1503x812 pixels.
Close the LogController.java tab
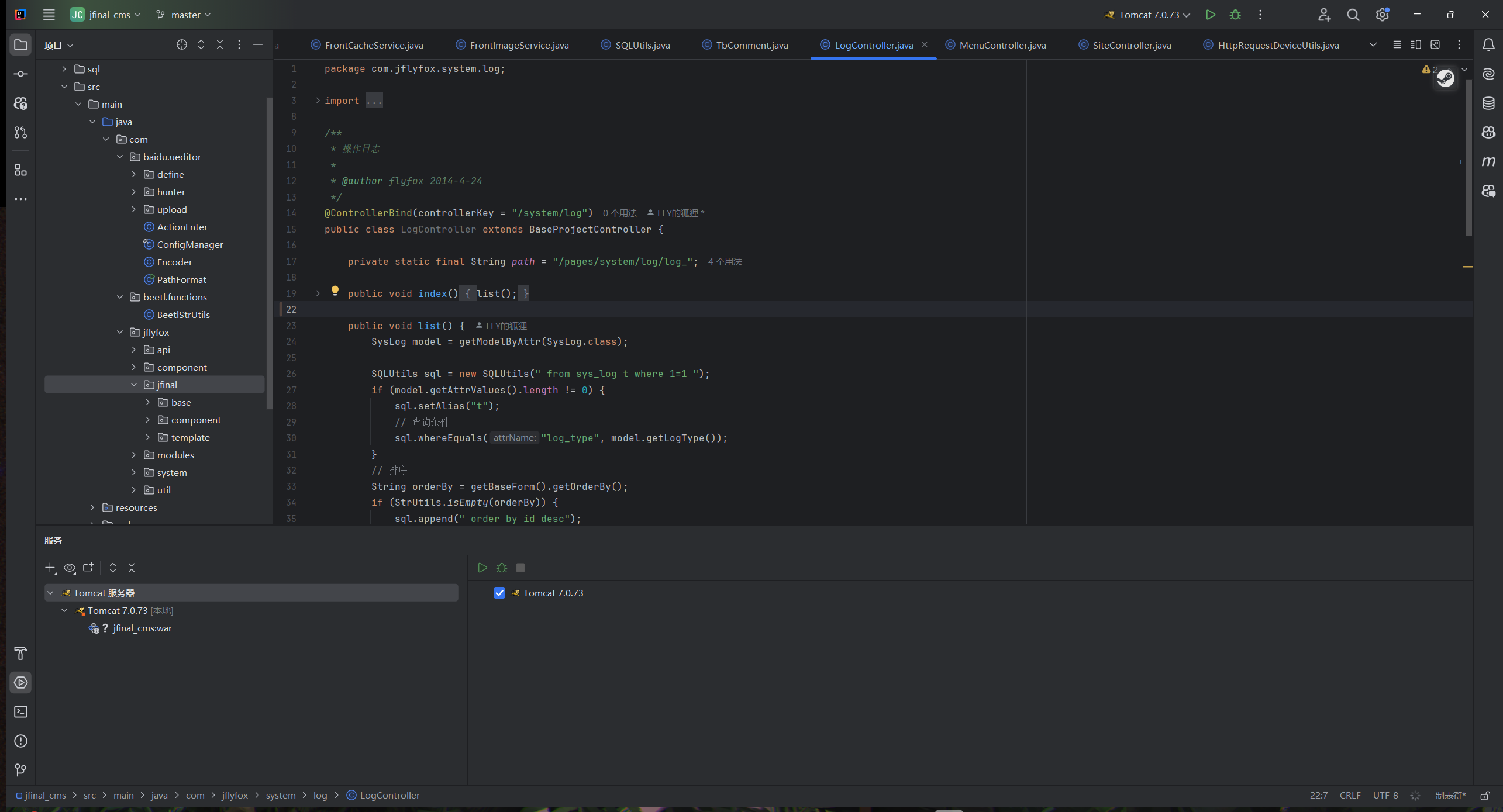[925, 44]
